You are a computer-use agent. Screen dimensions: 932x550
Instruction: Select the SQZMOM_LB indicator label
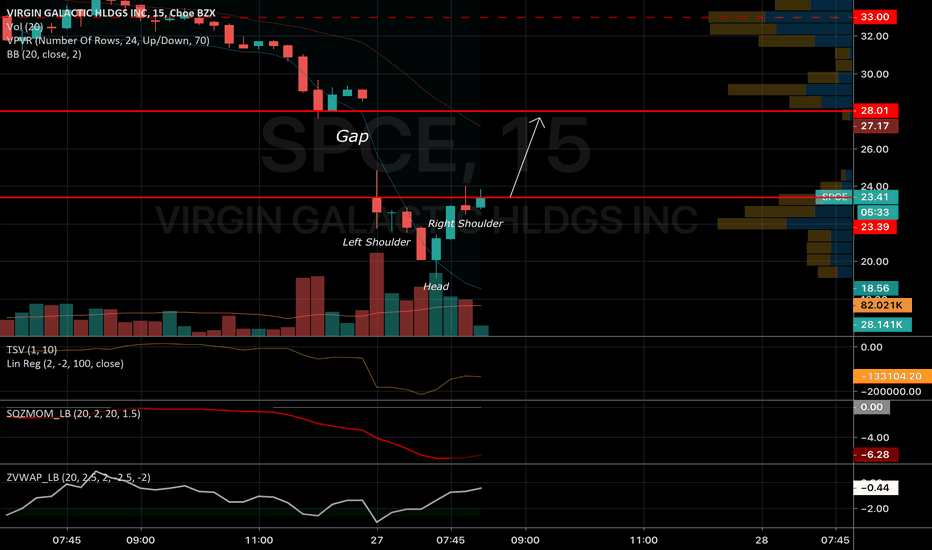tap(74, 413)
